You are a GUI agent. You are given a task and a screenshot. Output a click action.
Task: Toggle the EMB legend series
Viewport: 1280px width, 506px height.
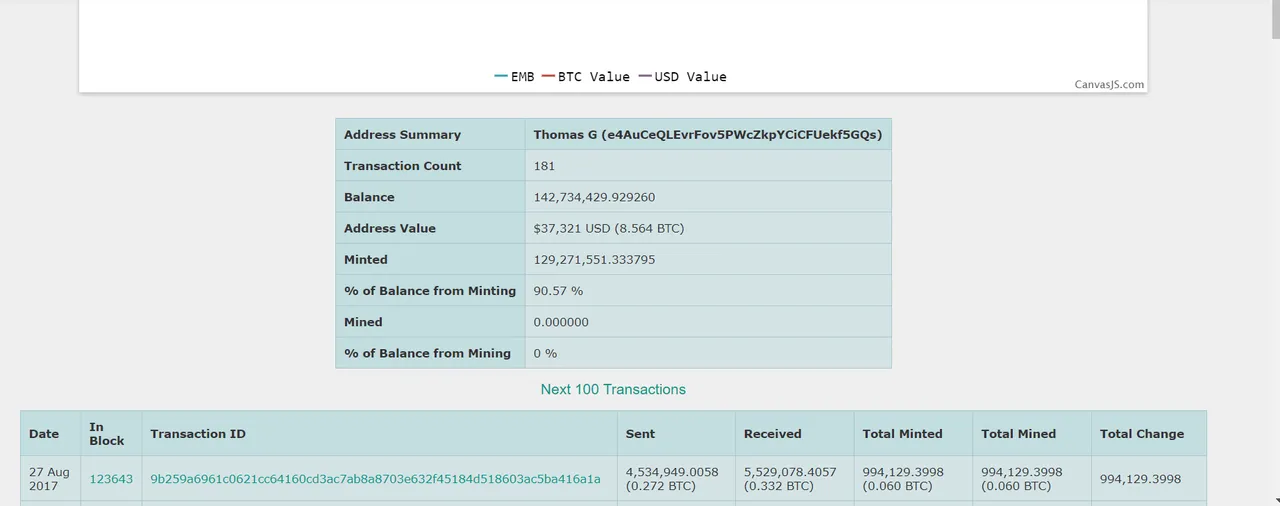tap(514, 77)
